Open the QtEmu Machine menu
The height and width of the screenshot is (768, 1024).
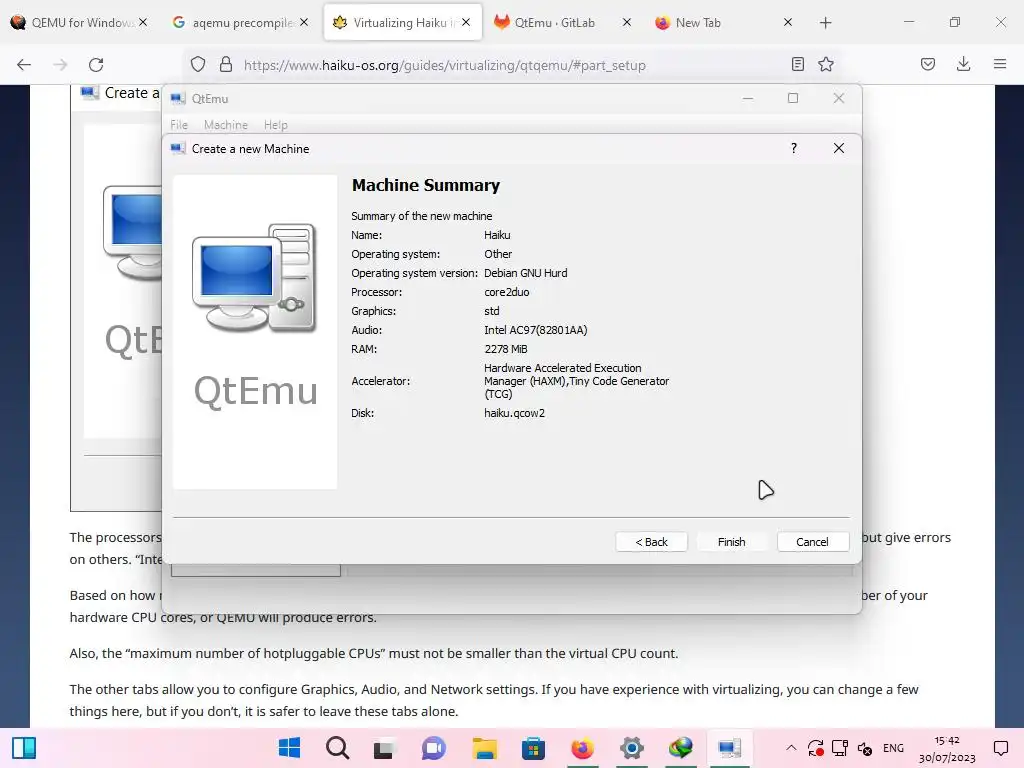coord(226,125)
